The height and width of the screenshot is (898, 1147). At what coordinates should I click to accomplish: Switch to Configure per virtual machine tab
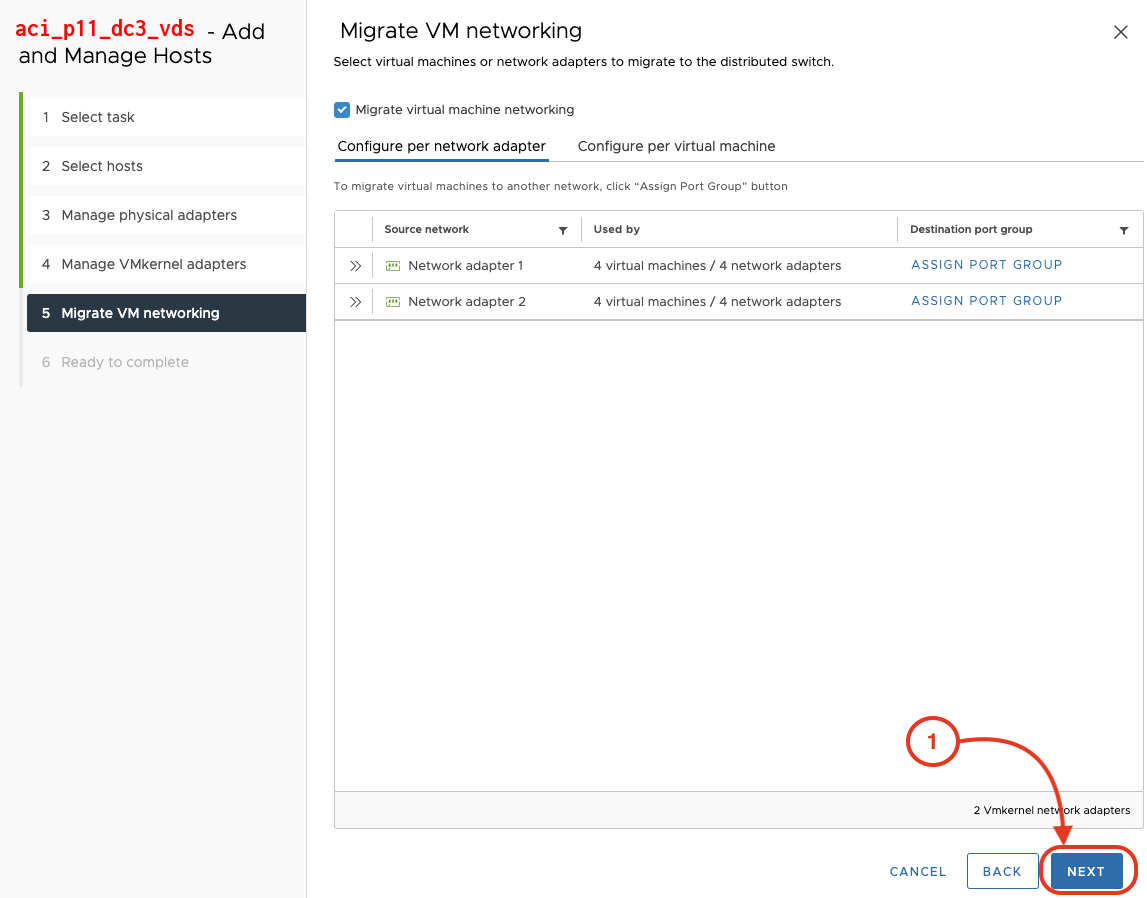click(676, 146)
